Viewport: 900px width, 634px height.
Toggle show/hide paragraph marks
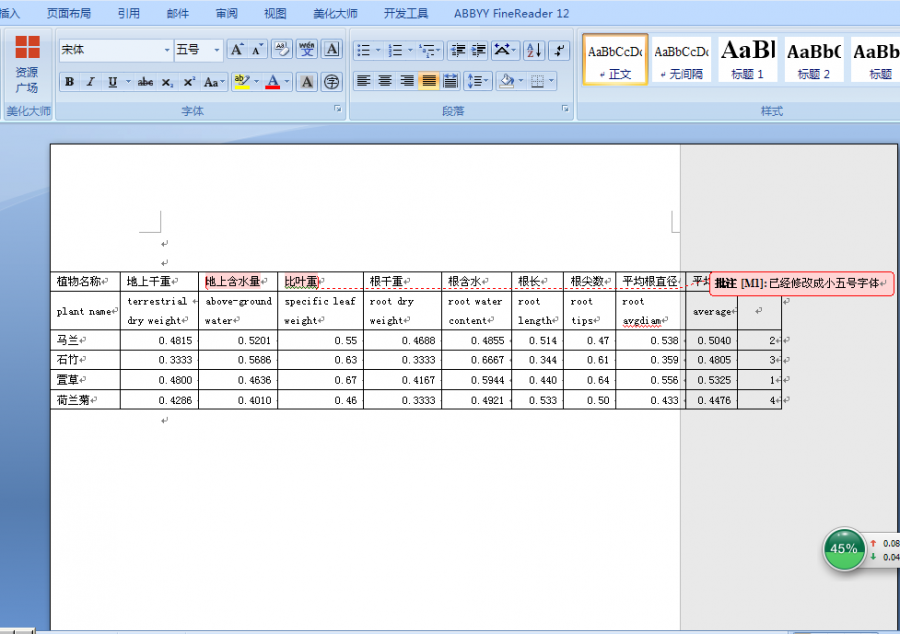coord(558,50)
